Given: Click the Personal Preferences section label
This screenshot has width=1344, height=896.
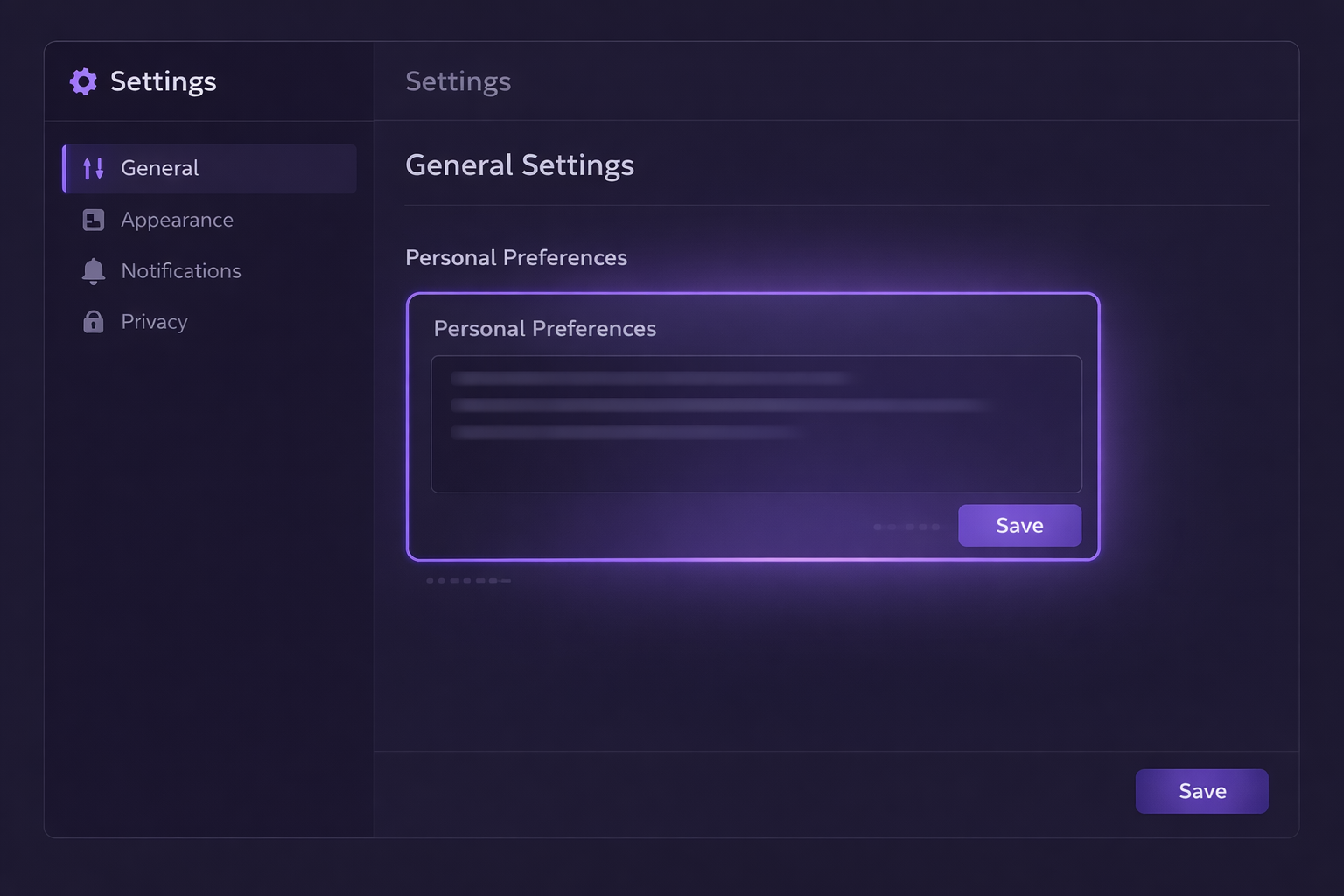Looking at the screenshot, I should point(516,257).
